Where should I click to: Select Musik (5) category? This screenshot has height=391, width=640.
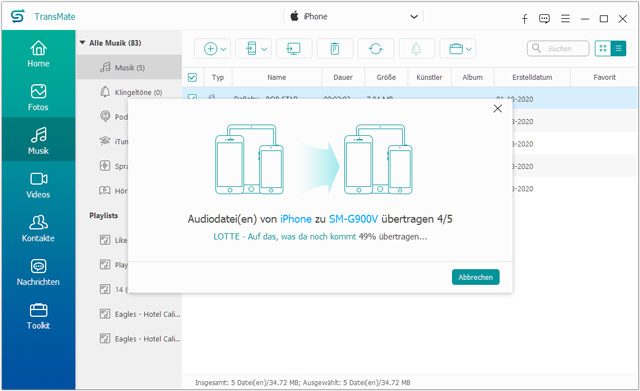click(129, 67)
